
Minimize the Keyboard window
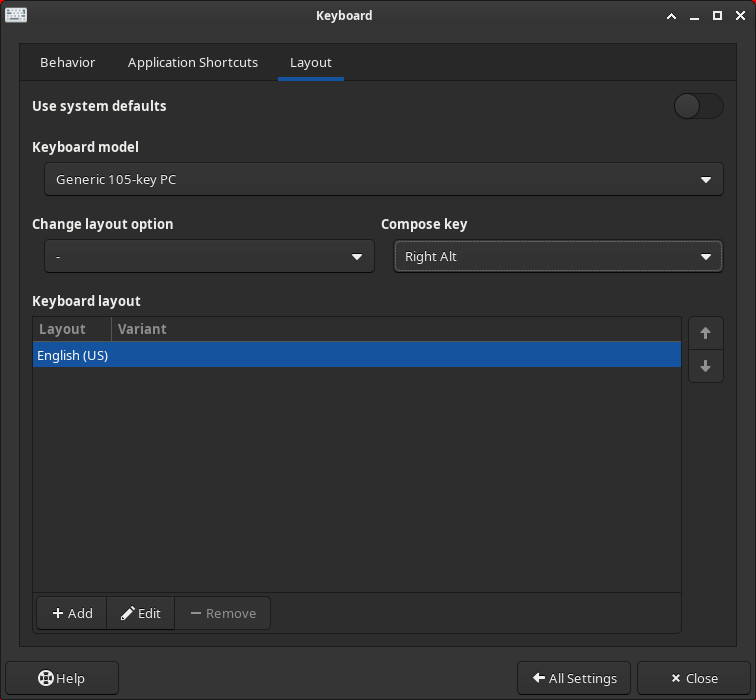[x=694, y=16]
